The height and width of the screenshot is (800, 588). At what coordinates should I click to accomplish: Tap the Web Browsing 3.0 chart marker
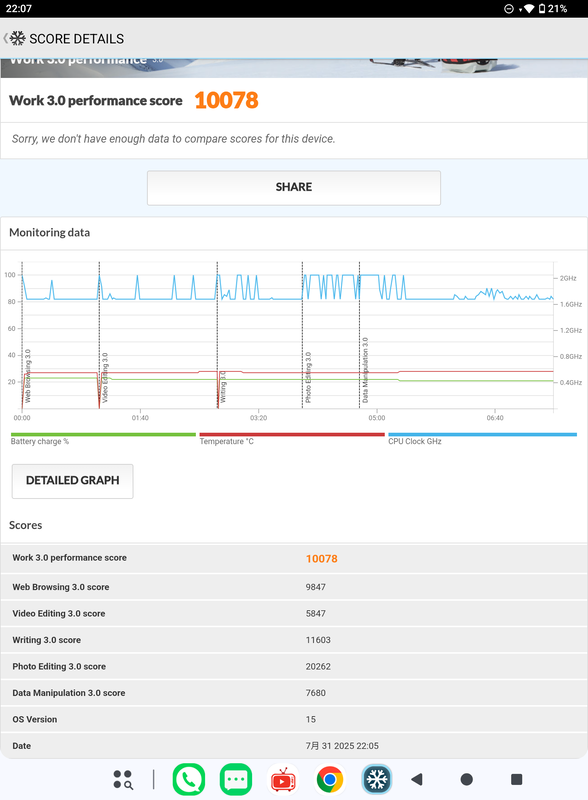(28, 376)
